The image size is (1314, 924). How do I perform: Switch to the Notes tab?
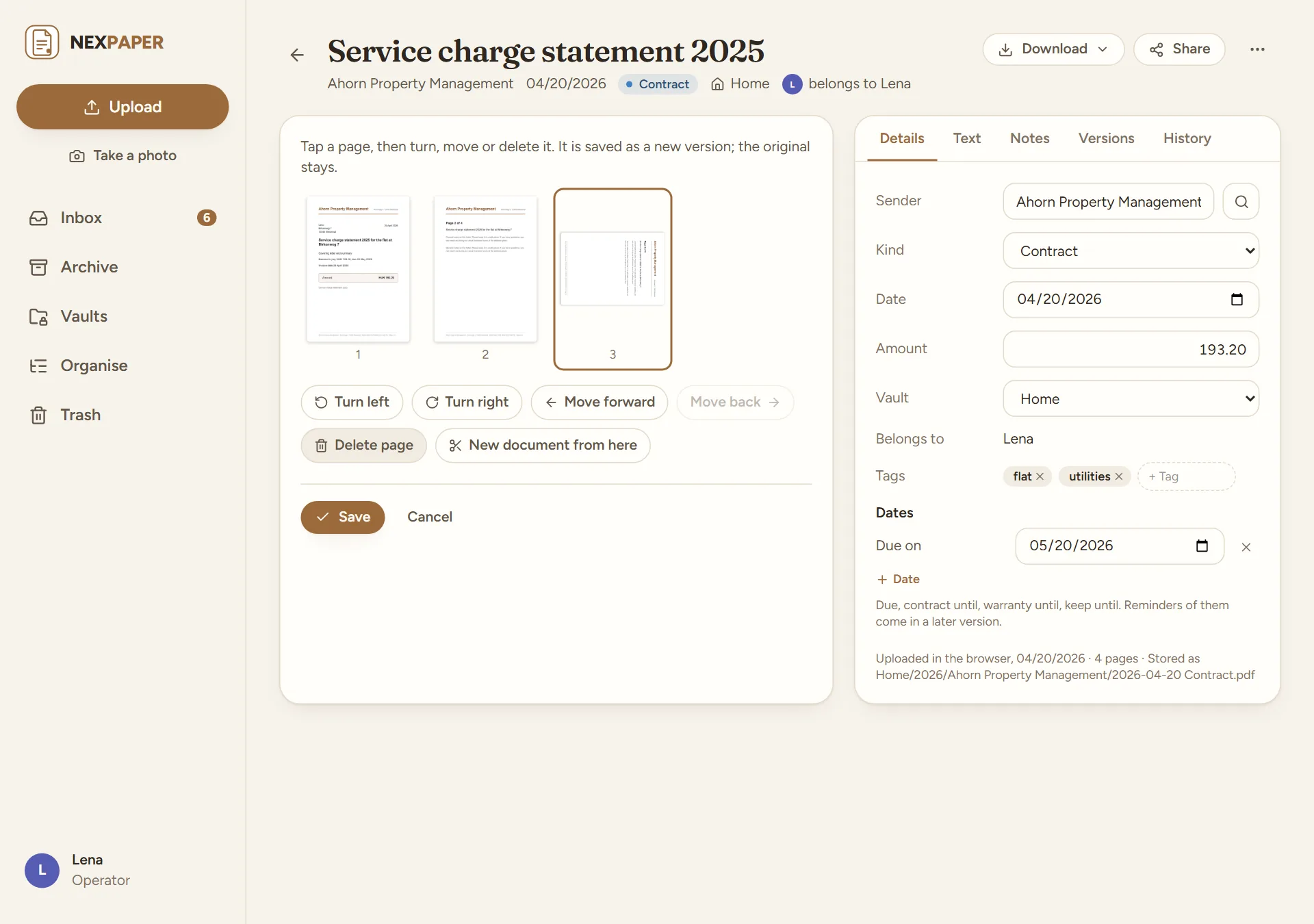(x=1029, y=138)
